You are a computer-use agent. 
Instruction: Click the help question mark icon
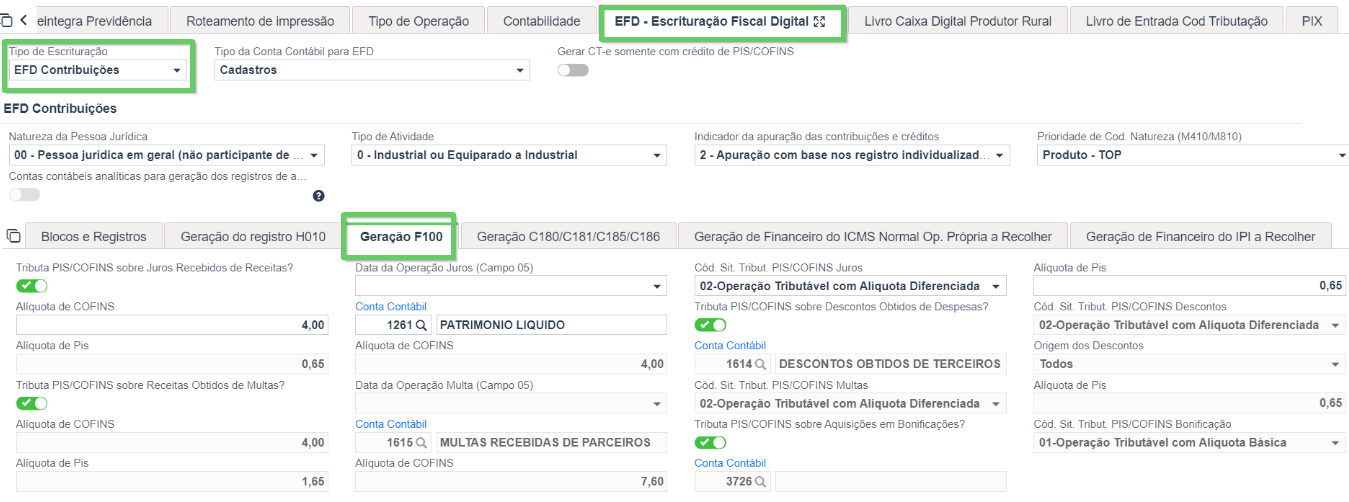coord(318,196)
